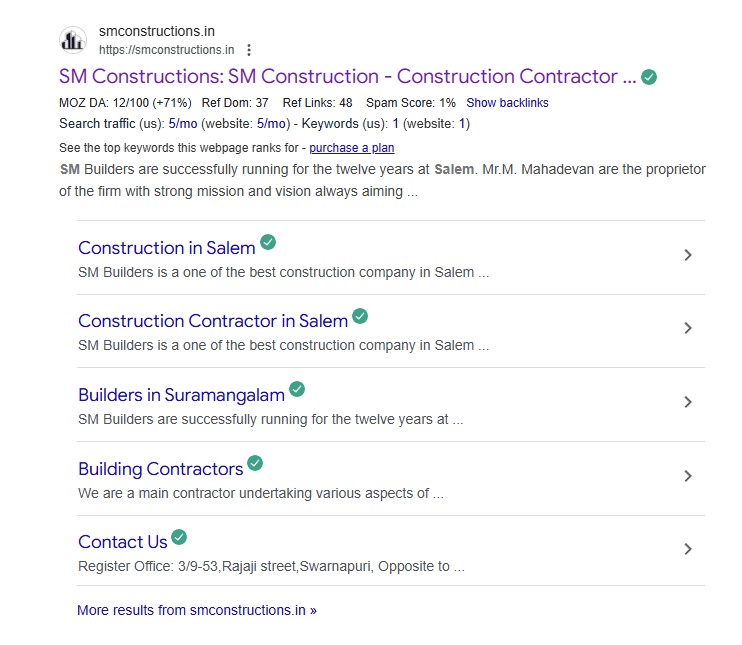Image resolution: width=742 pixels, height=645 pixels.
Task: Open the three-dot menu beside the URL
Action: point(249,50)
